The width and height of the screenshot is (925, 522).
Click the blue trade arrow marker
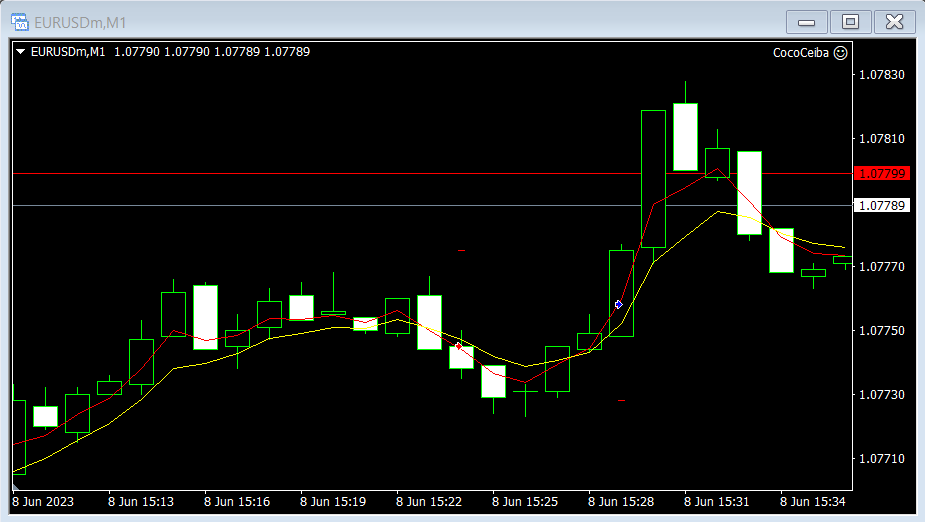(619, 304)
